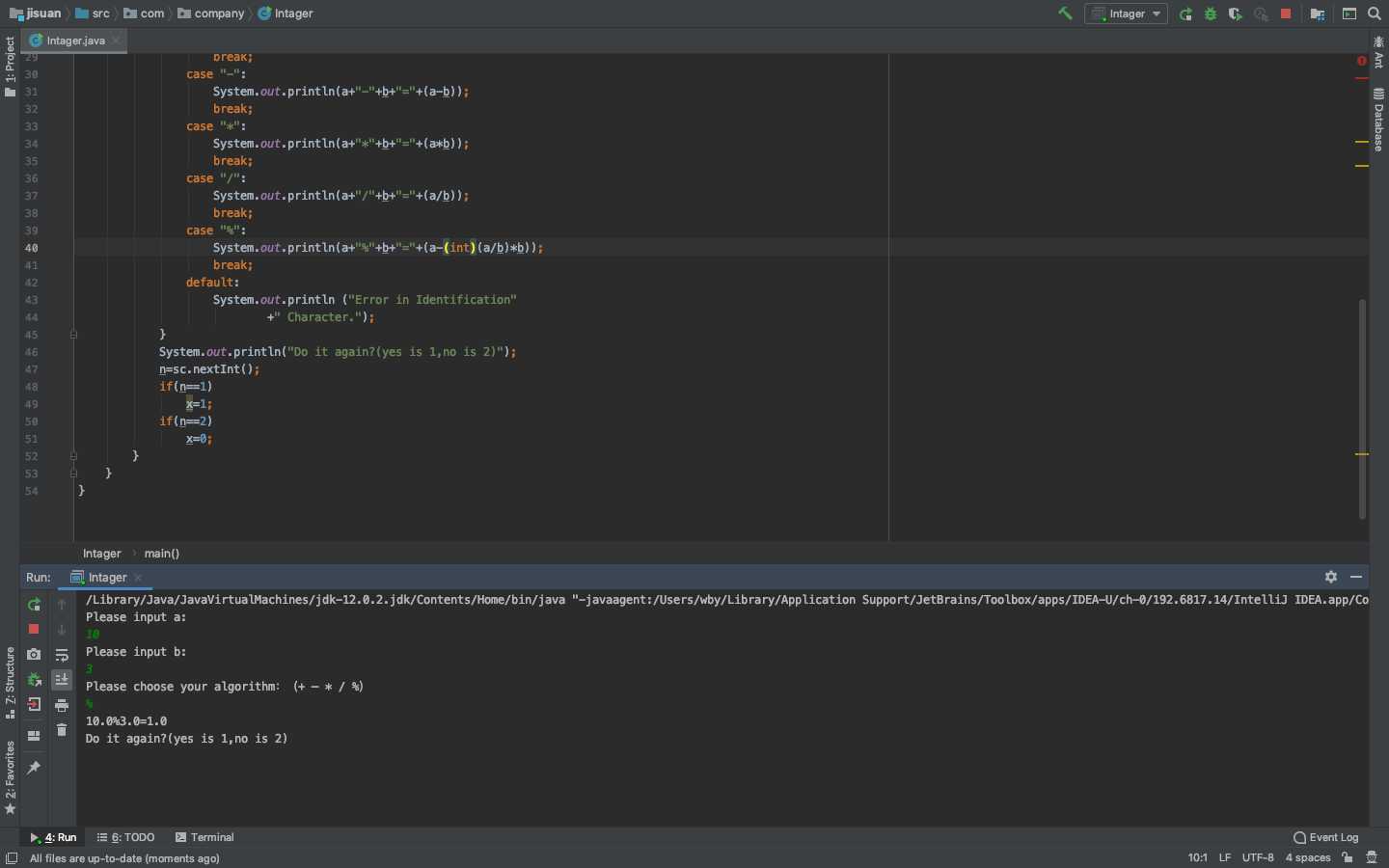1389x868 pixels.
Task: Open Search Everywhere magnifier
Action: [1375, 14]
